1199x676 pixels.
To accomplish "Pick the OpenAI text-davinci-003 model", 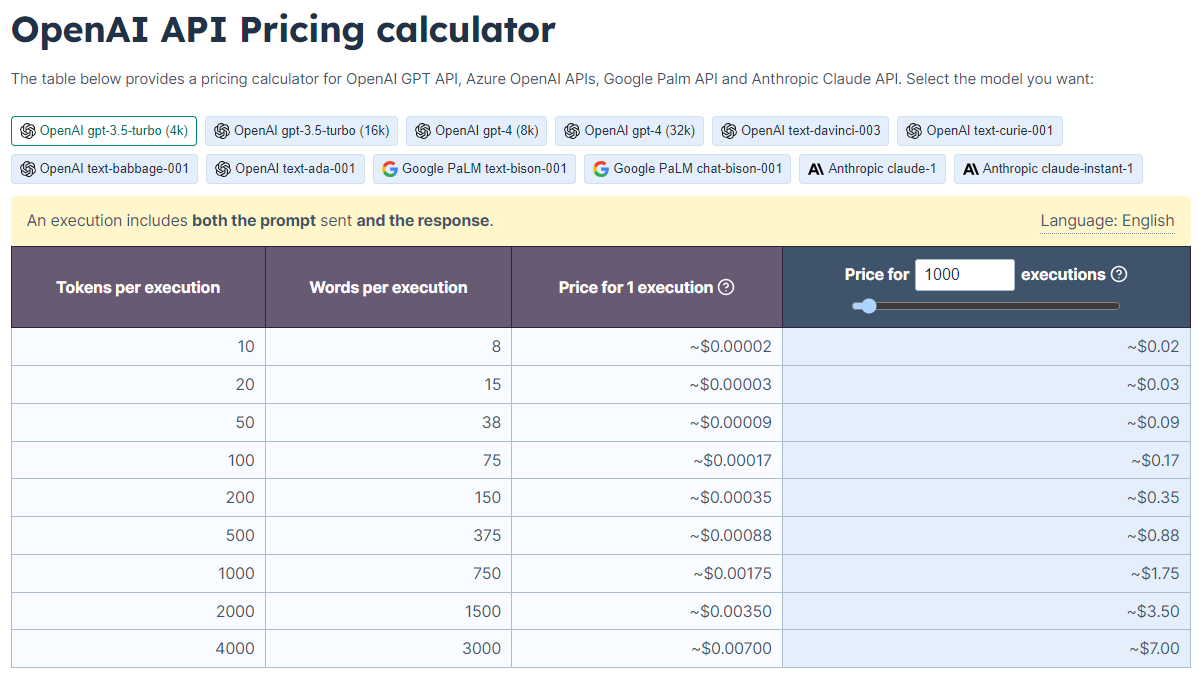I will [x=801, y=131].
